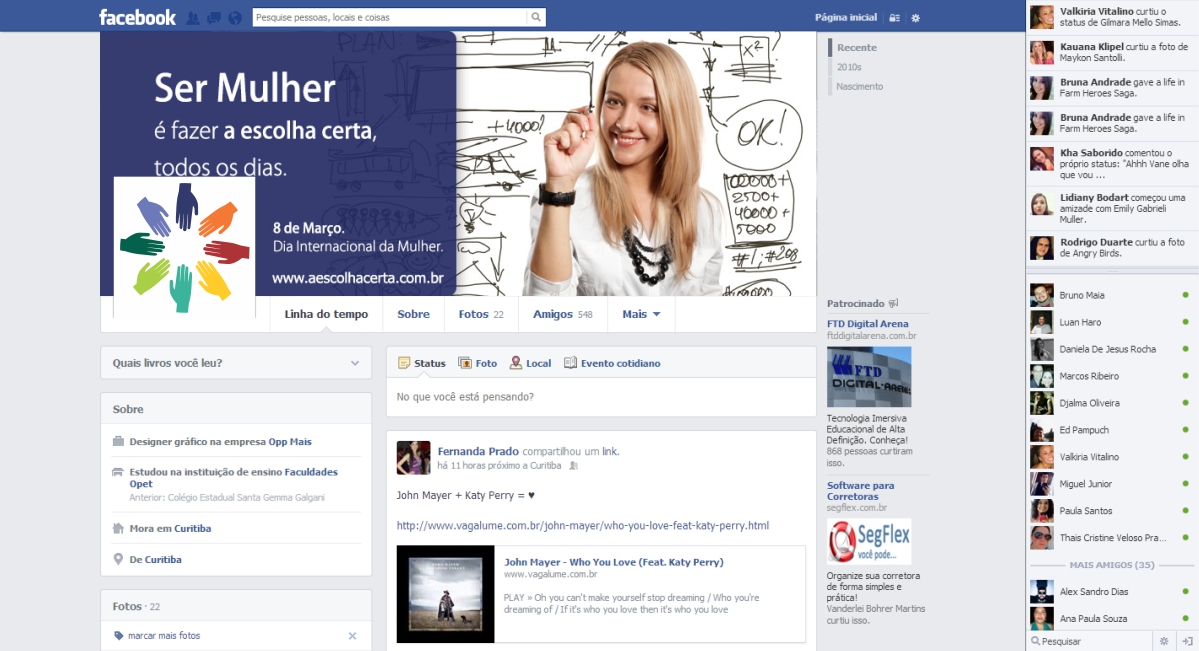Open John Mayer - Who You Love title link

613,561
